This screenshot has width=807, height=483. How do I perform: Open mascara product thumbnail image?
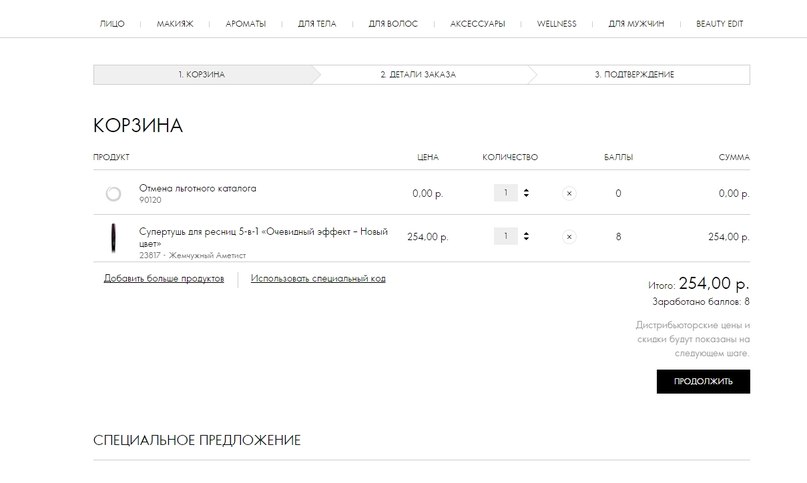click(113, 237)
